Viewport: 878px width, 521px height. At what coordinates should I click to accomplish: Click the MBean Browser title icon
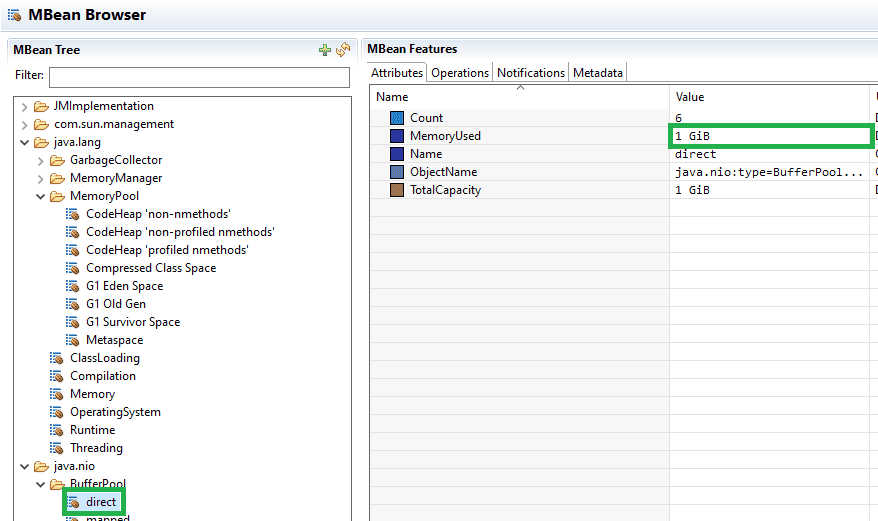[15, 15]
